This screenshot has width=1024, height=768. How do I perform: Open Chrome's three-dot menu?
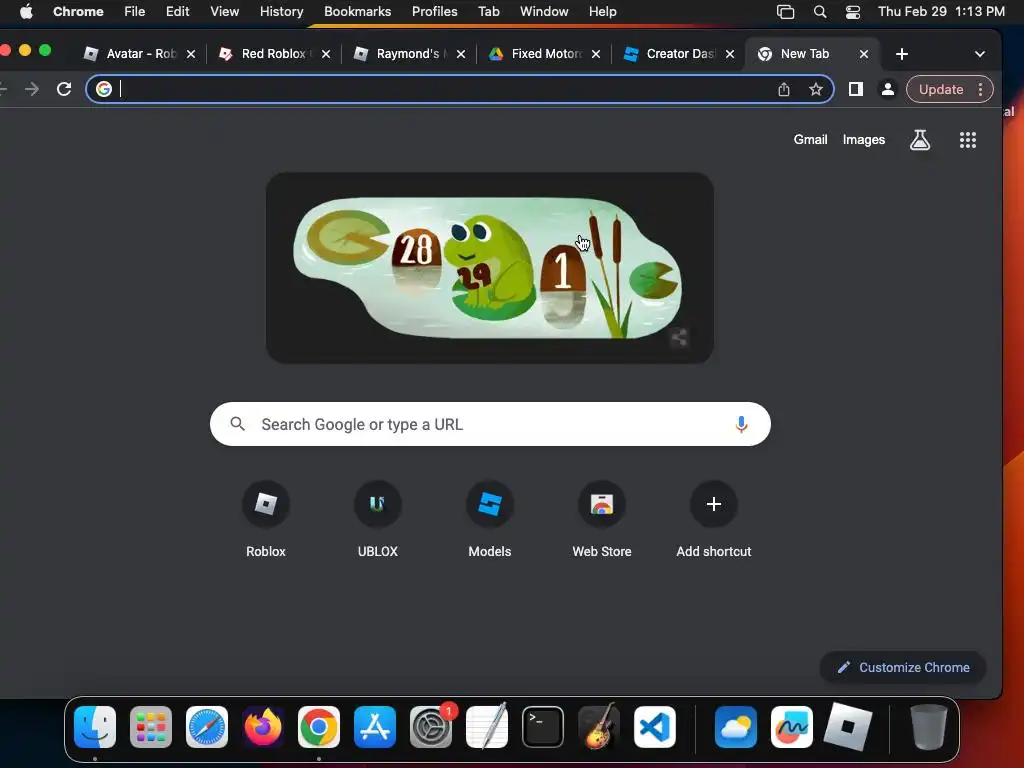click(980, 89)
